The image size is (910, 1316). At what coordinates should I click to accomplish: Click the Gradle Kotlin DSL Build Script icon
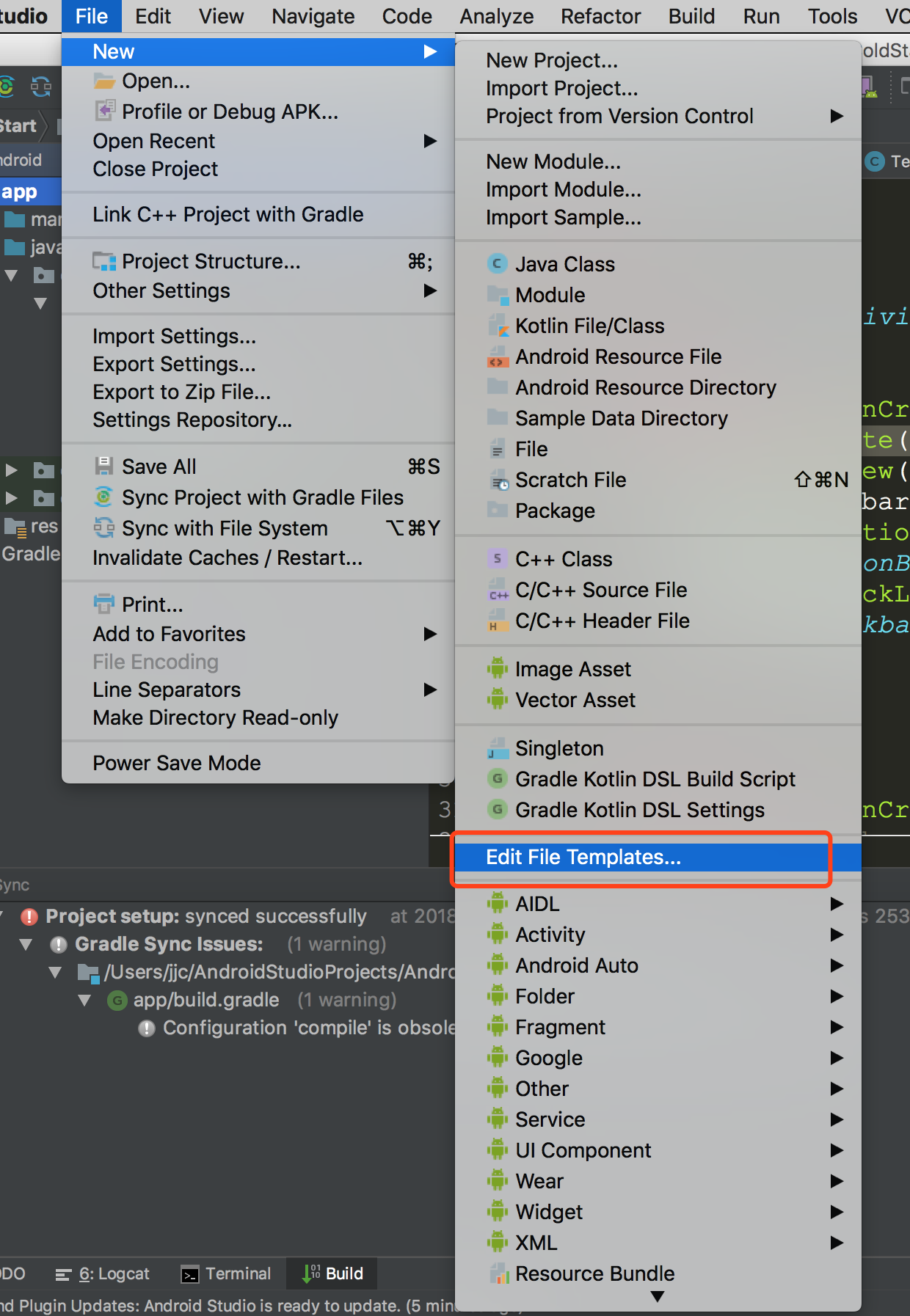pos(498,779)
